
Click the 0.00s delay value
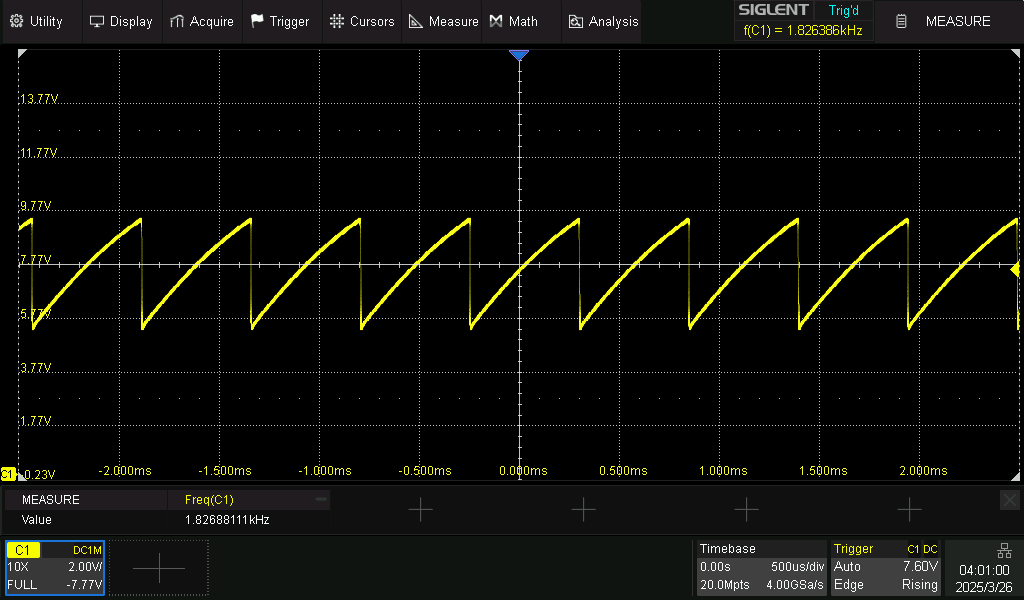pos(715,567)
